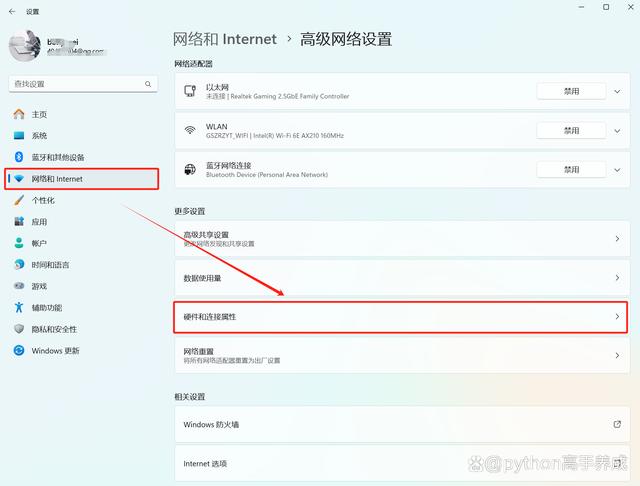Click the 高级网络设置 page title
640x486 pixels.
346,39
